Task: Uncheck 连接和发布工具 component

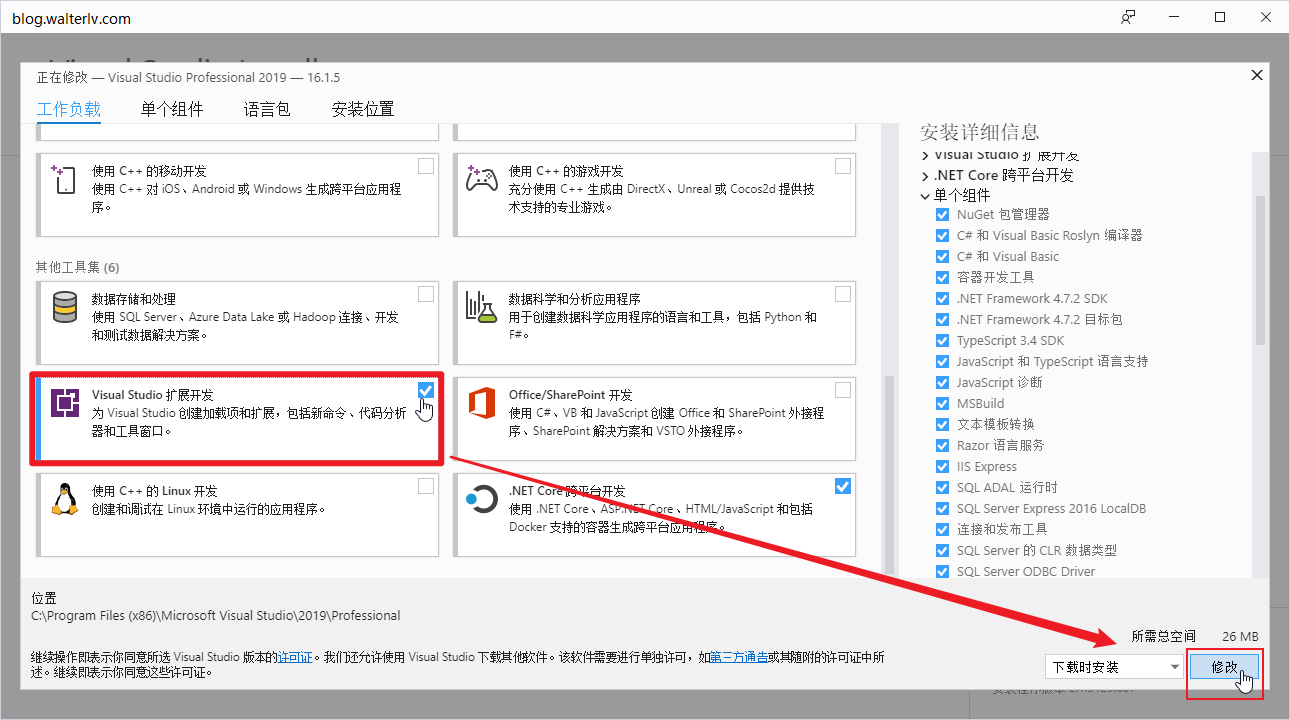Action: tap(942, 530)
